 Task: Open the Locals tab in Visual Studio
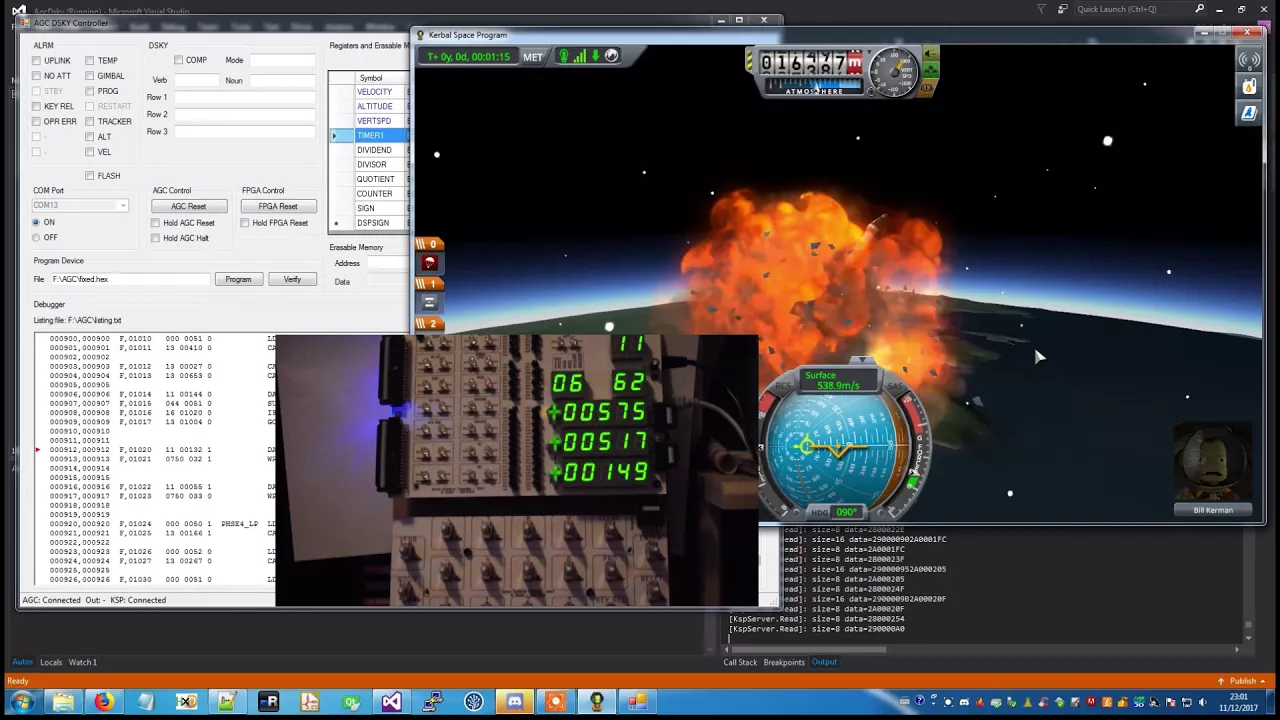click(51, 662)
